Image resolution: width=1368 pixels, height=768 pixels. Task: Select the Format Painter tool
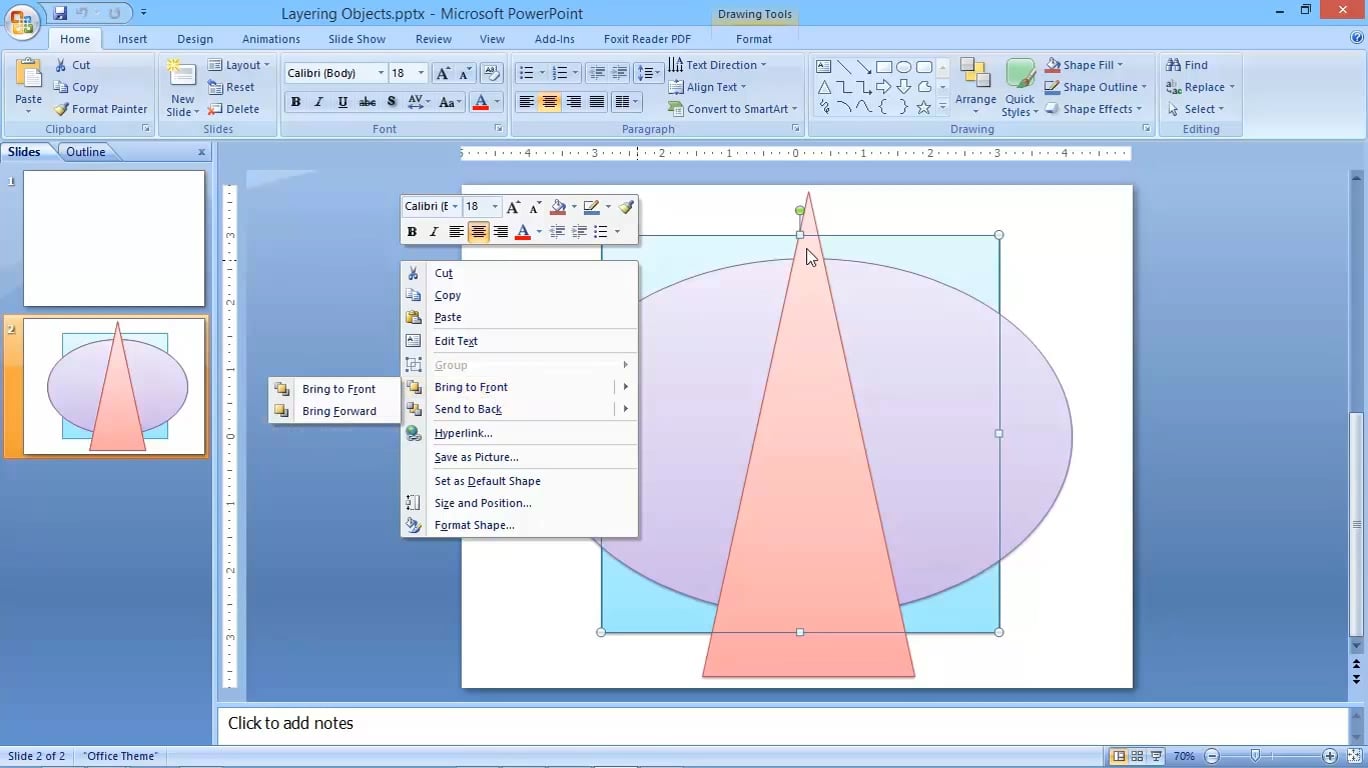point(100,109)
